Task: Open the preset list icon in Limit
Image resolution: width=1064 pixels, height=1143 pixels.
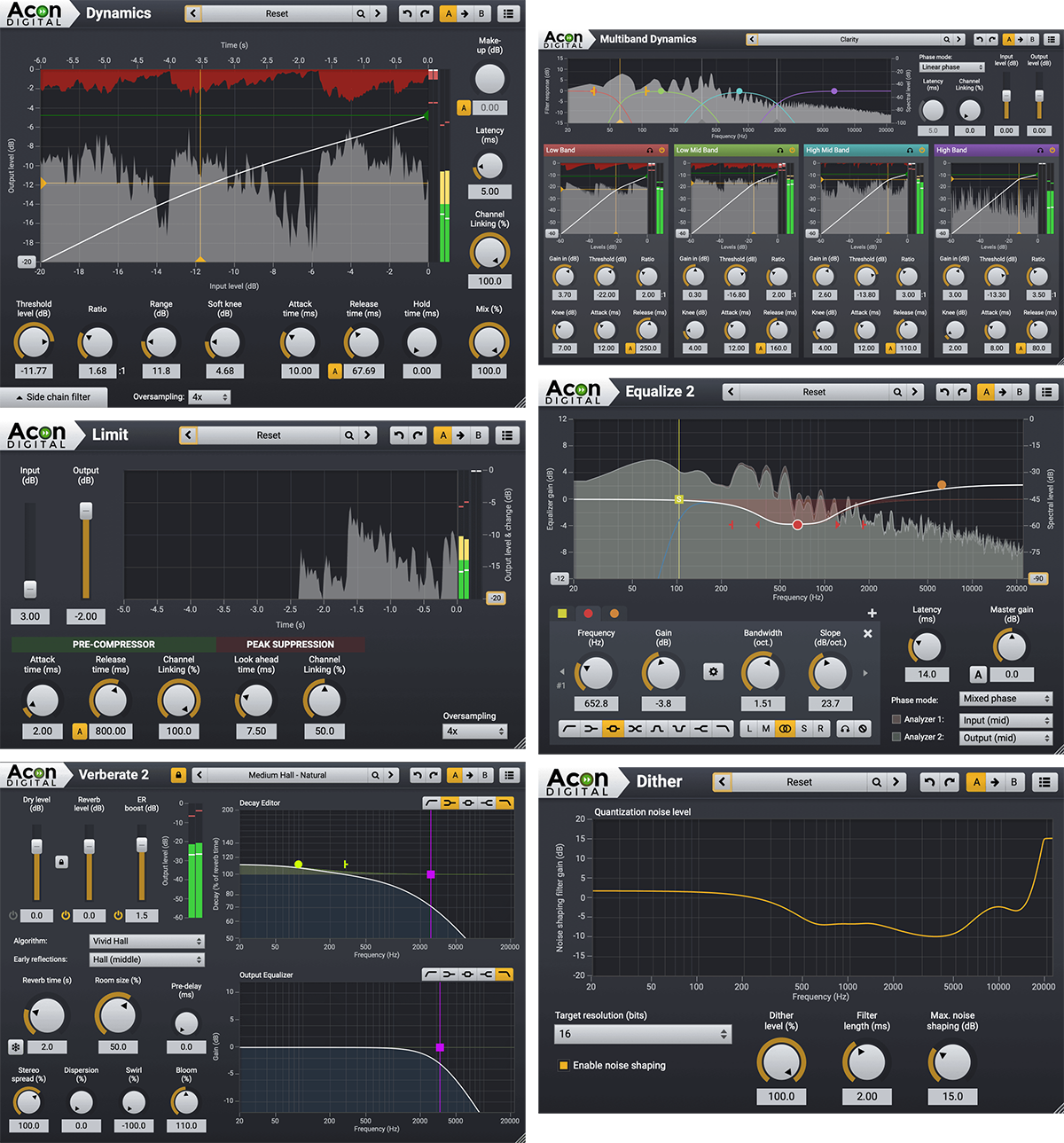Action: click(509, 434)
